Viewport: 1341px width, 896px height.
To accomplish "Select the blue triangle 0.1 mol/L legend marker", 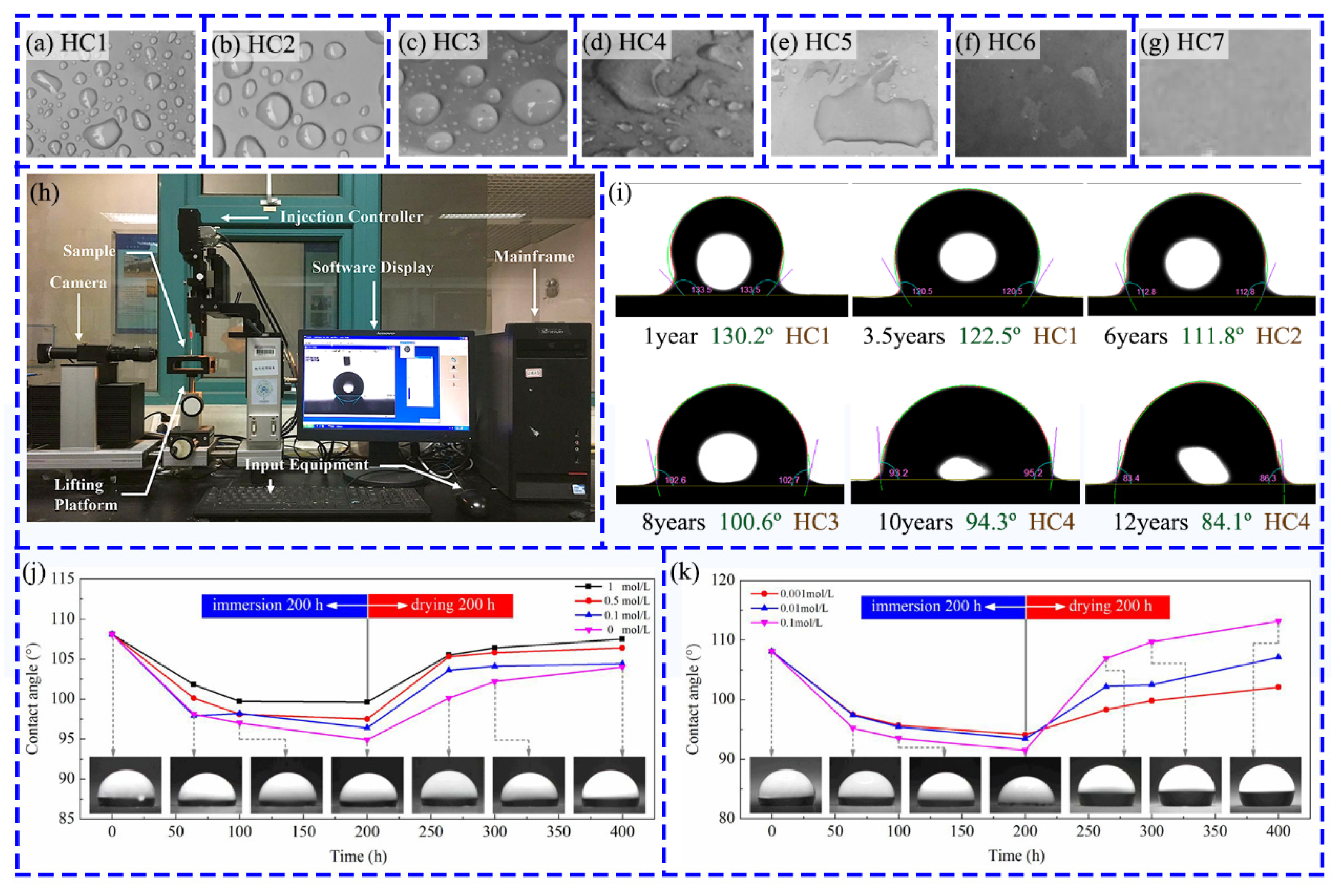I will (x=589, y=616).
